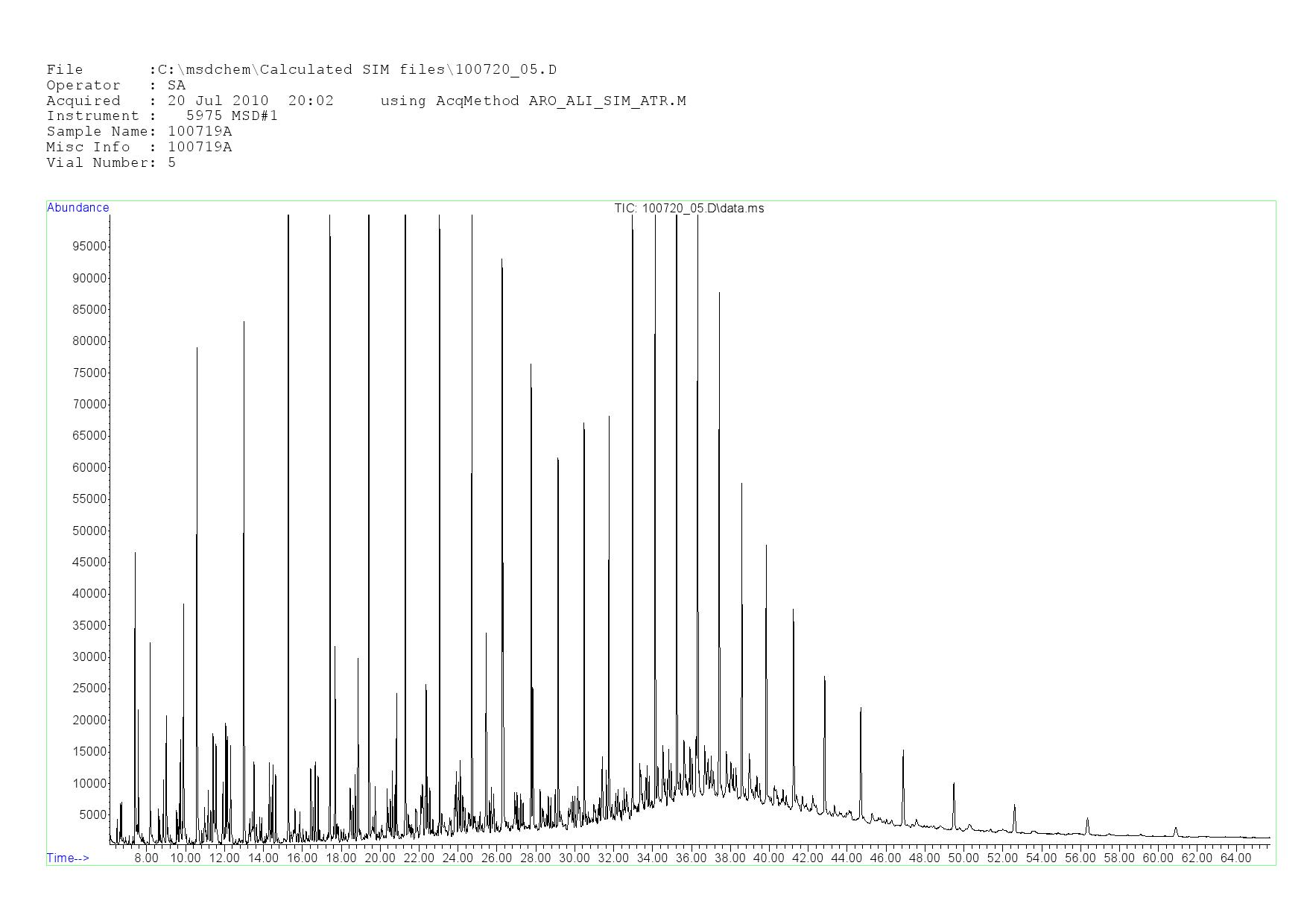Click the 8.00 time tick label
1307x924 pixels.
146,858
